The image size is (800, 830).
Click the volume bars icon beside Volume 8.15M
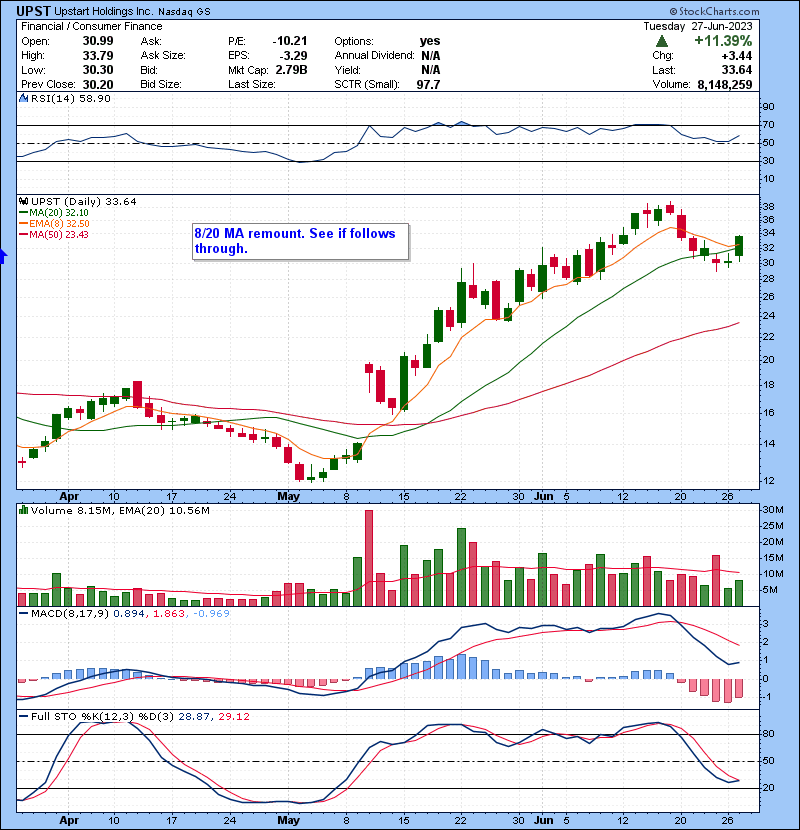pyautogui.click(x=23, y=510)
